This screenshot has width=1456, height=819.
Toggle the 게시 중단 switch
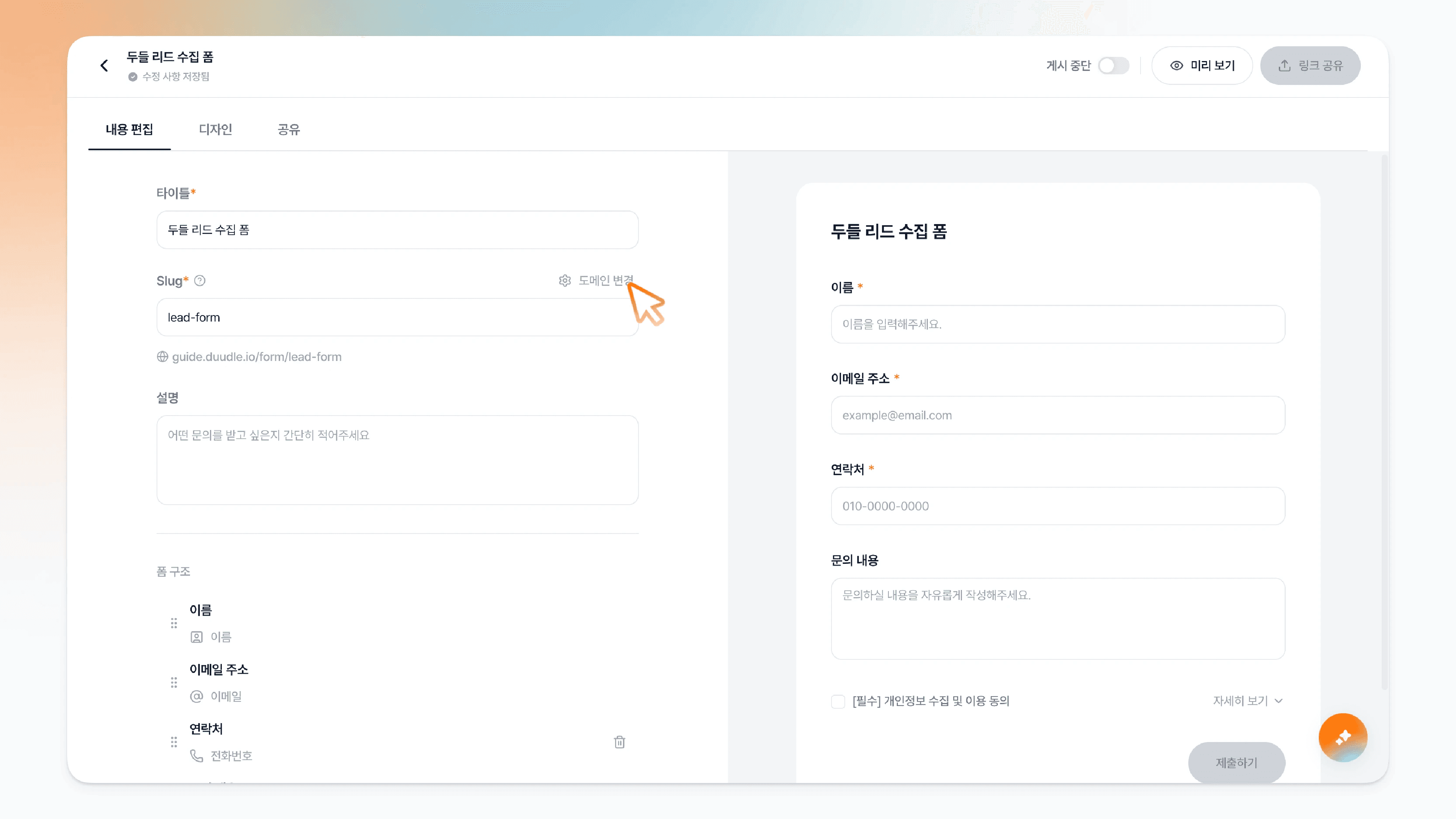[x=1114, y=66]
